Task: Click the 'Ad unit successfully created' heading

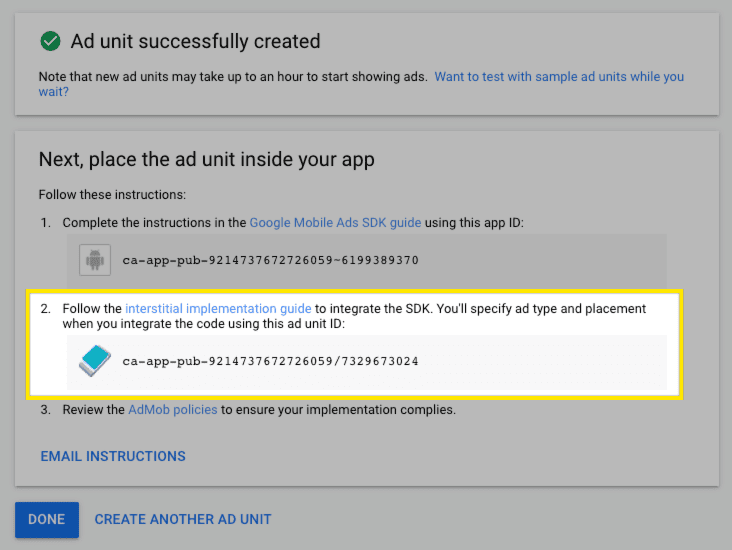Action: [x=195, y=41]
